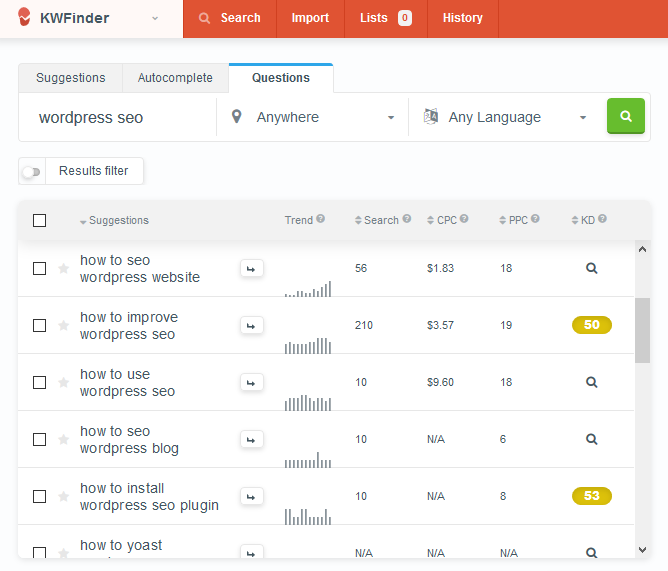This screenshot has height=571, width=668.
Task: Check the box for how to improve wordpress seo
Action: click(x=40, y=326)
